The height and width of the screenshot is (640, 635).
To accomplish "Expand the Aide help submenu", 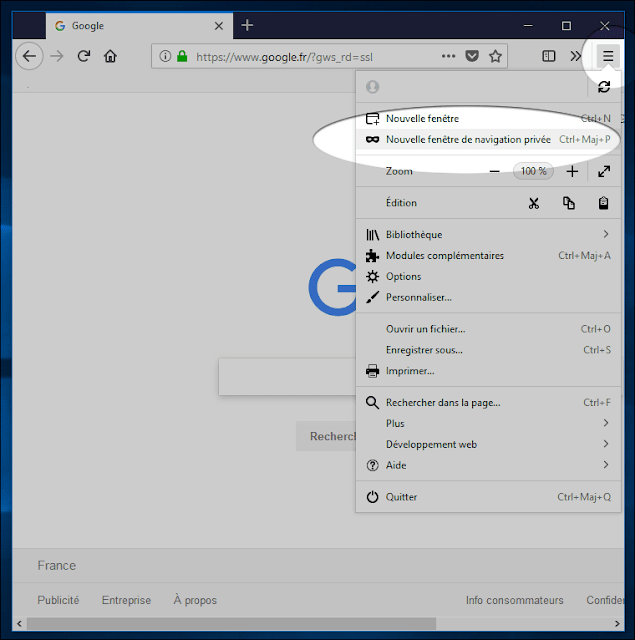I will coord(488,465).
